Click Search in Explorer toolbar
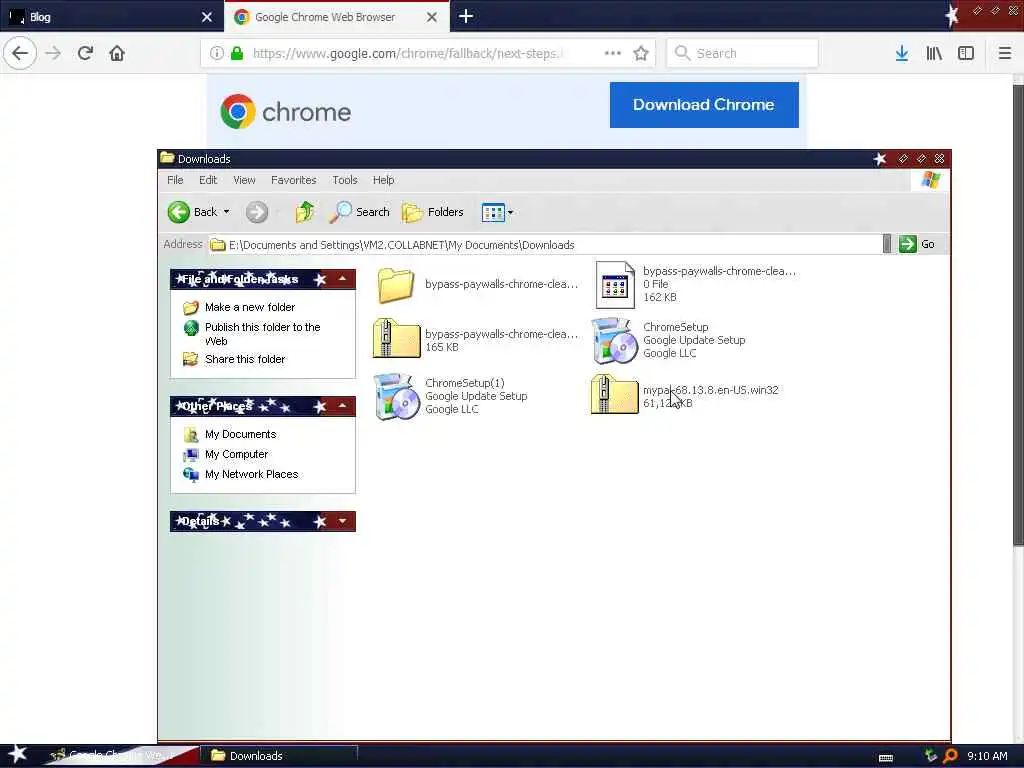1024x768 pixels. [359, 212]
